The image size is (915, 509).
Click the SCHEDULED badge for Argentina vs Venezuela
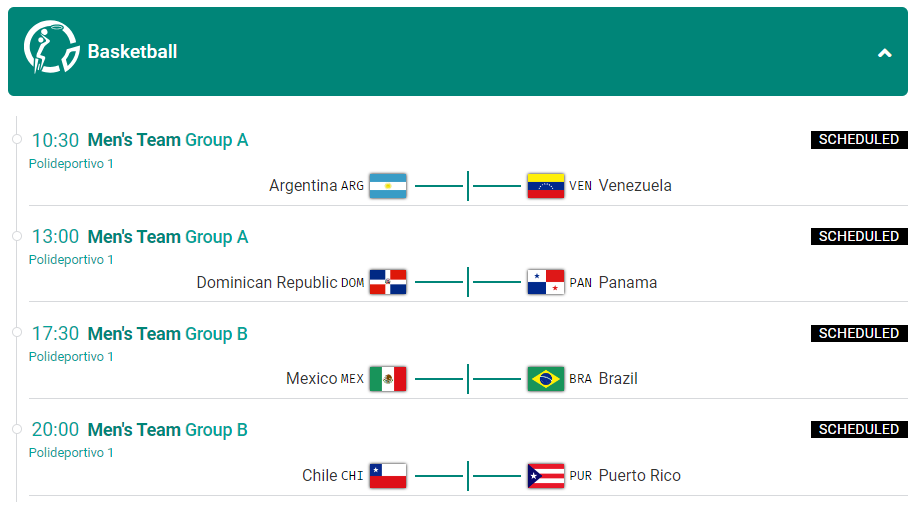(x=859, y=140)
